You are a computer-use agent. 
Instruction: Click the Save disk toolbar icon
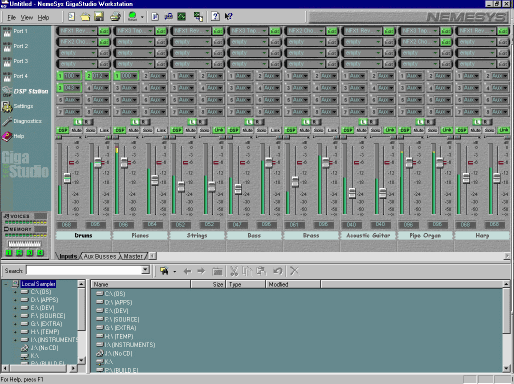click(x=99, y=16)
